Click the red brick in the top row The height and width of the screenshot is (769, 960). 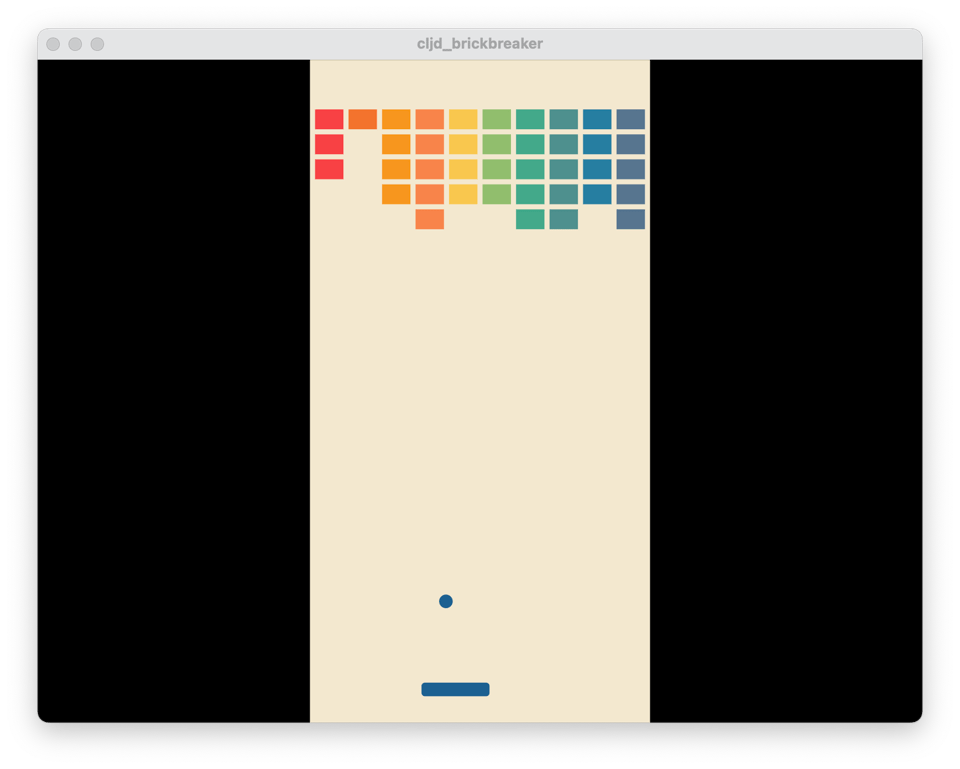pos(329,119)
